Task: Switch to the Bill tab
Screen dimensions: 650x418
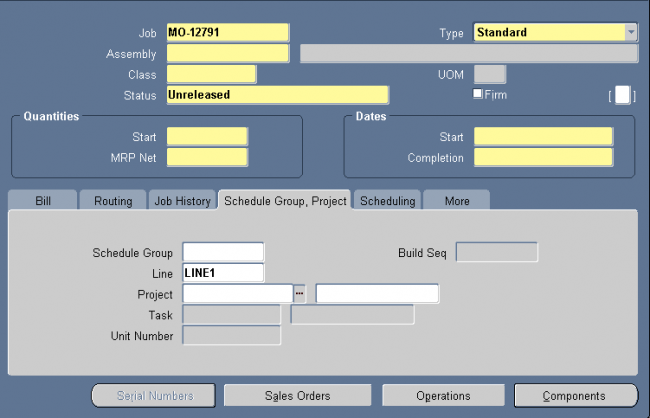Action: click(43, 201)
